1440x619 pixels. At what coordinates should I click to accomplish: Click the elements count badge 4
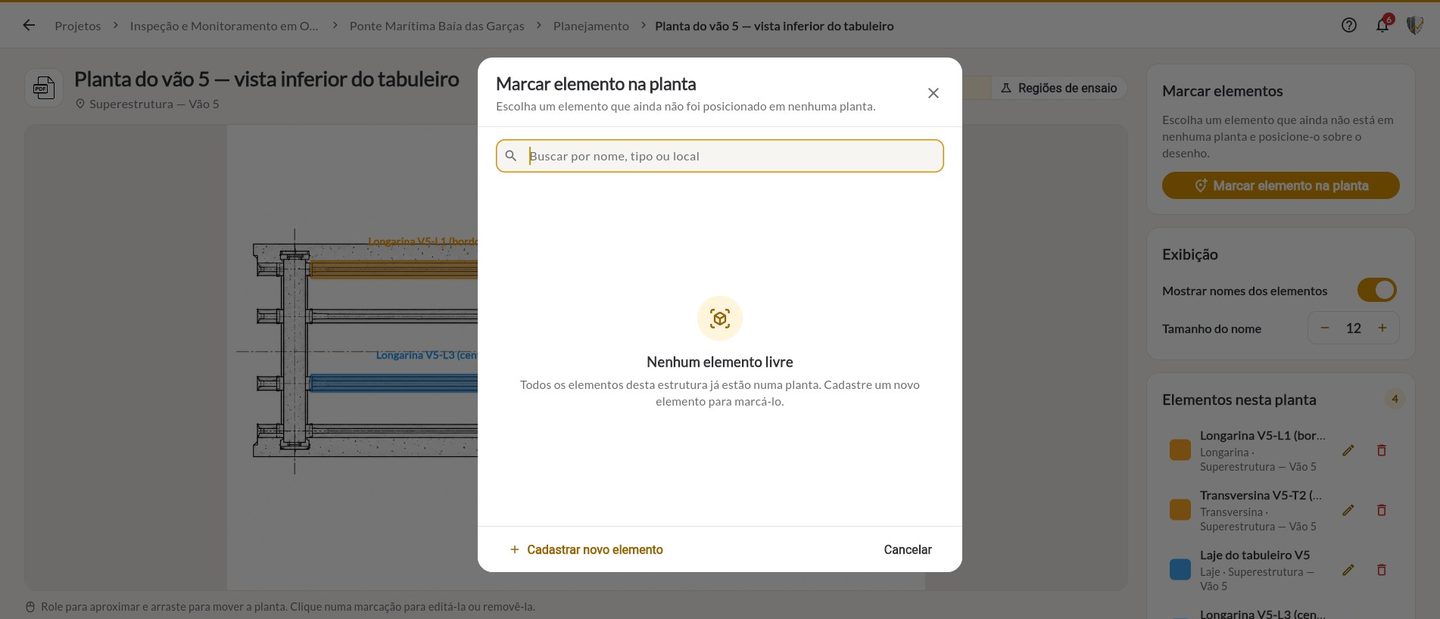pyautogui.click(x=1395, y=399)
